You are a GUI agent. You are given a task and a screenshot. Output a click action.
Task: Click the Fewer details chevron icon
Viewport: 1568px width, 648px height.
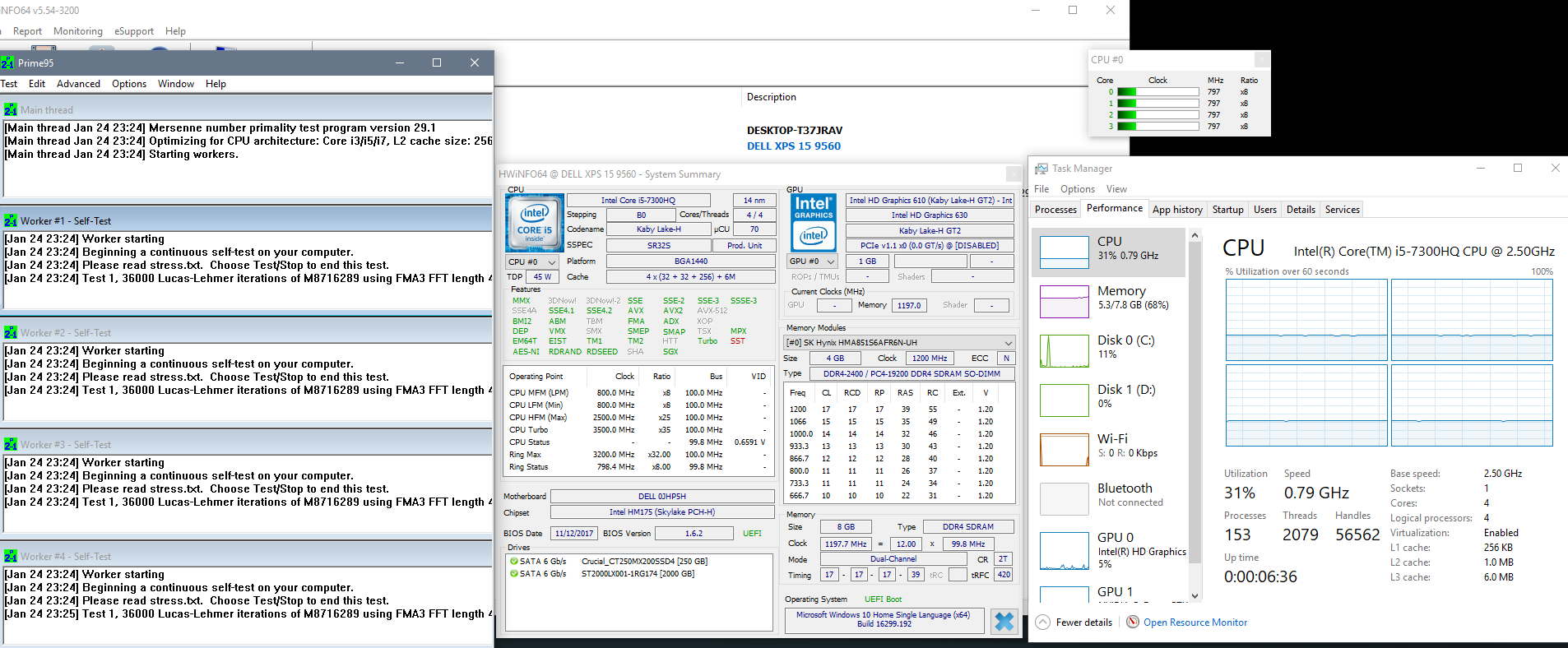point(1043,623)
